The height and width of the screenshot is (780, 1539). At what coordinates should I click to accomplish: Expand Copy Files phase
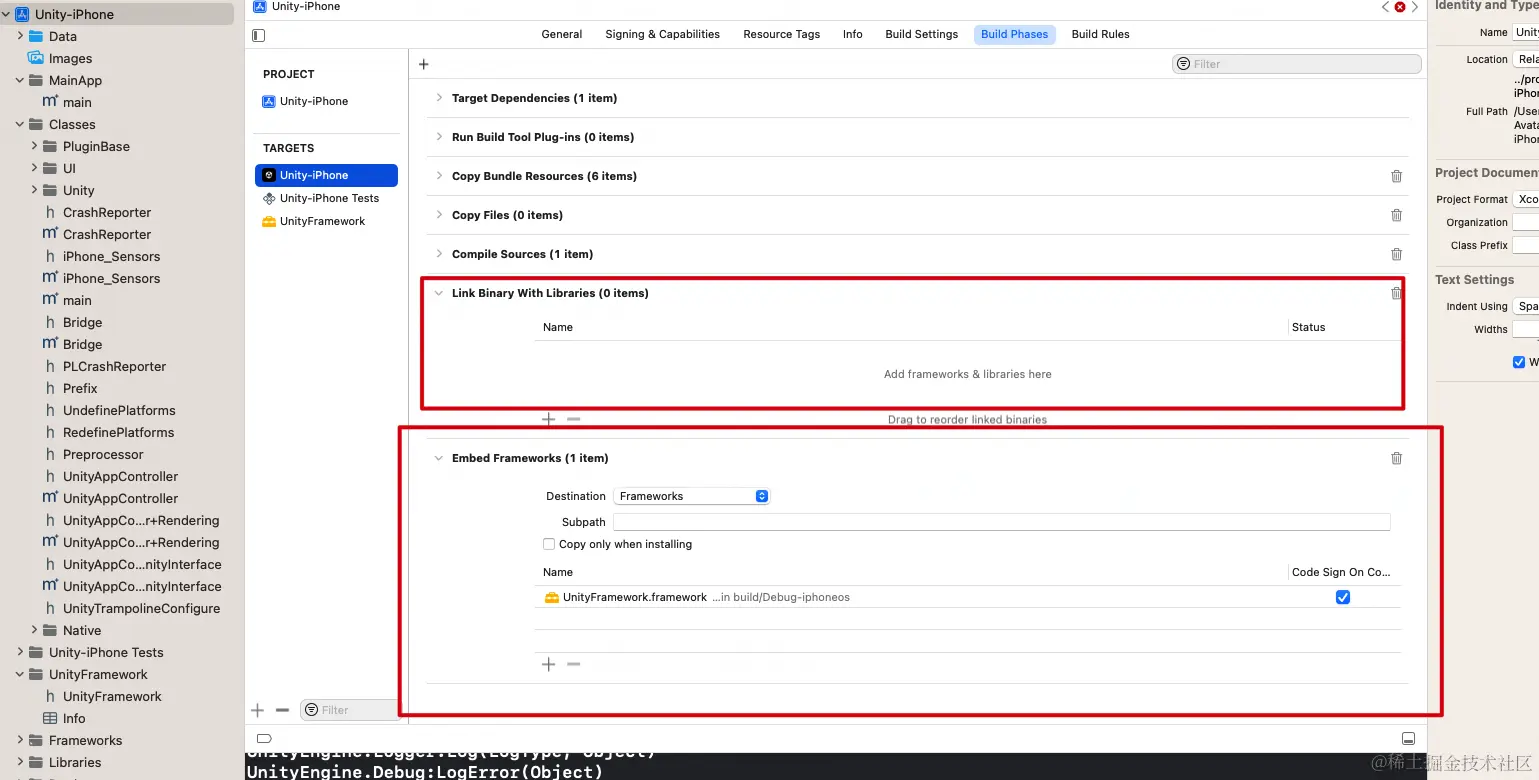click(x=439, y=215)
